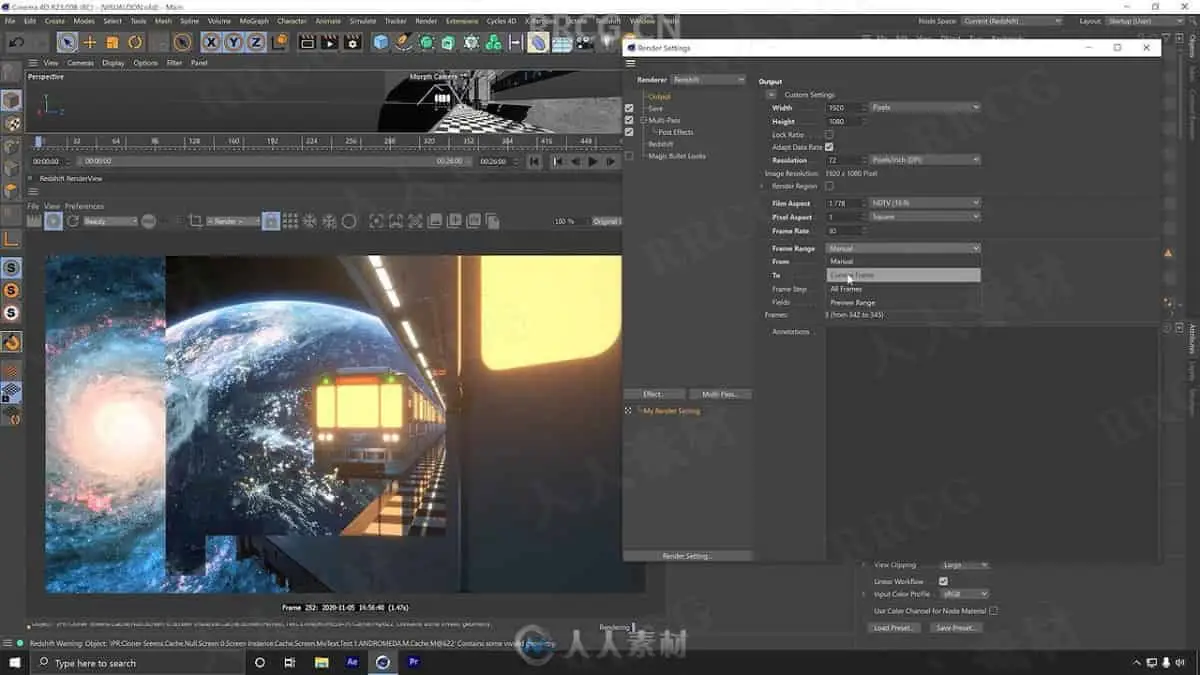Add a Cube primitive object

pos(381,42)
